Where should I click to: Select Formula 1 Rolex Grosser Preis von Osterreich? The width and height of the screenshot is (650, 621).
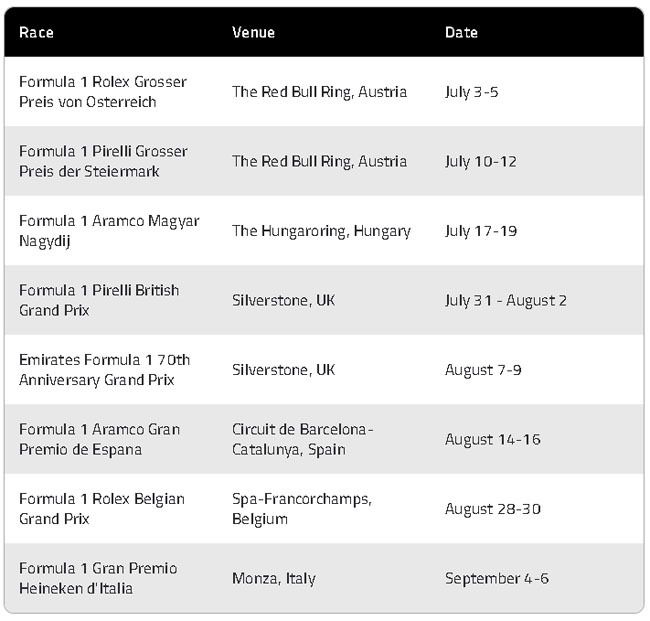tap(103, 92)
